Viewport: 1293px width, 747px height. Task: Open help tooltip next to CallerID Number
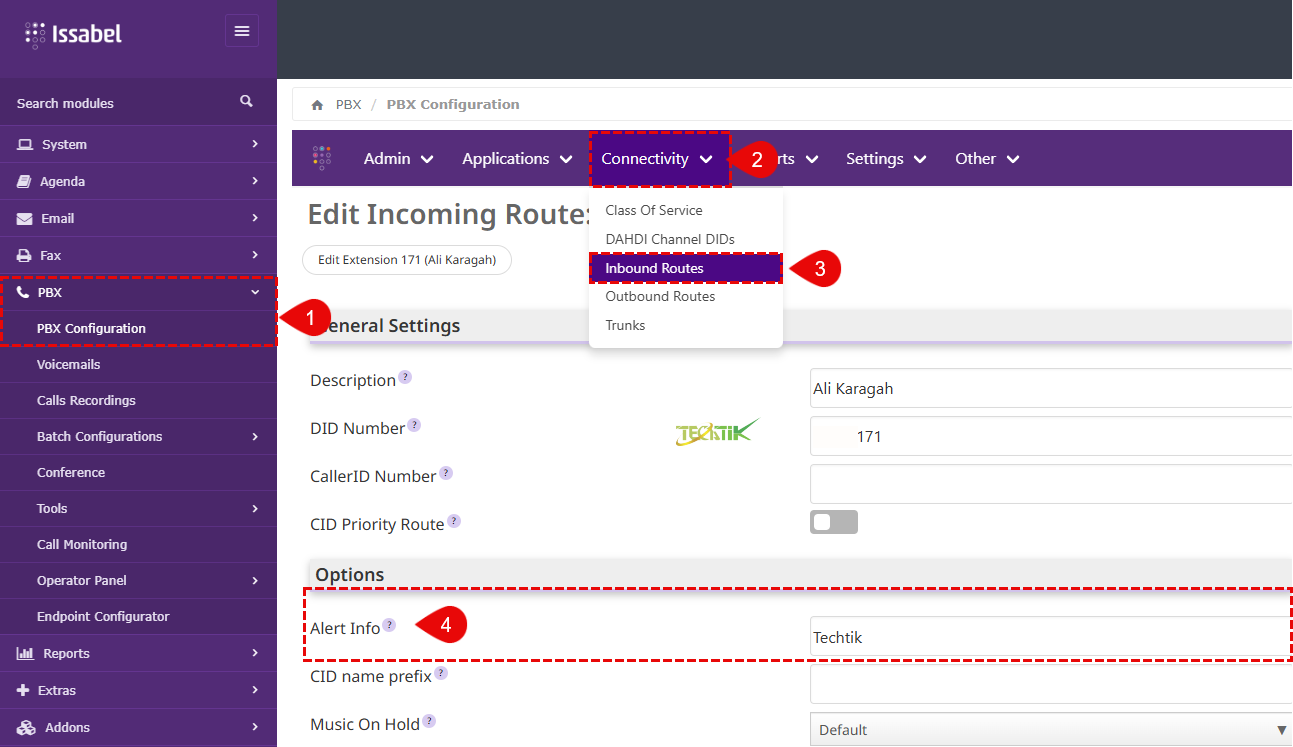click(x=446, y=473)
